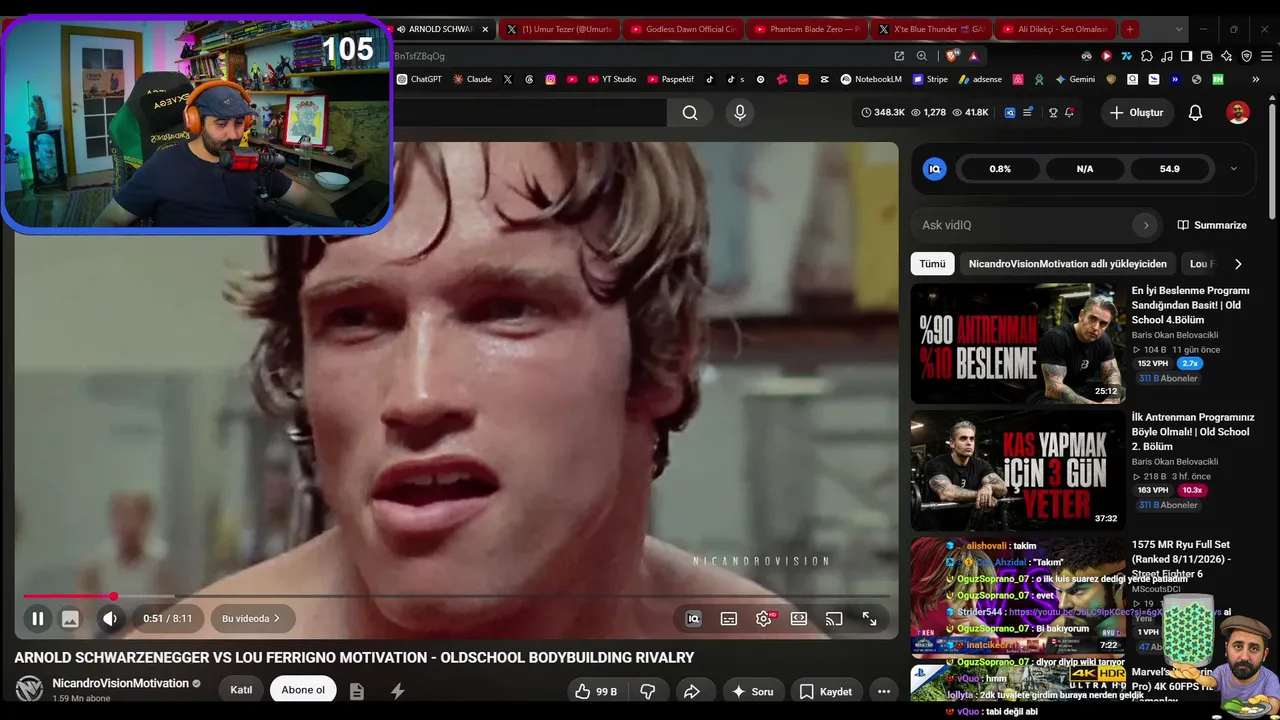Open the '%90 Antrenman %10 Beslenme' video thumbnail

tap(1017, 343)
